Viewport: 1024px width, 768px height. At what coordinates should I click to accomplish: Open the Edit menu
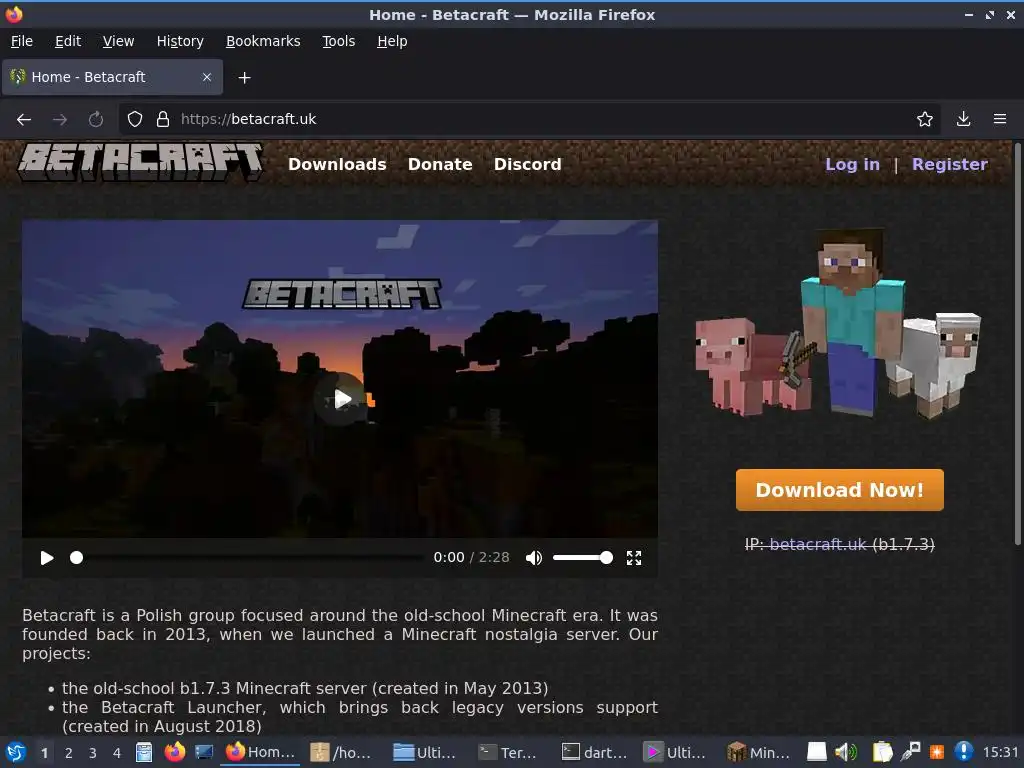pos(68,41)
